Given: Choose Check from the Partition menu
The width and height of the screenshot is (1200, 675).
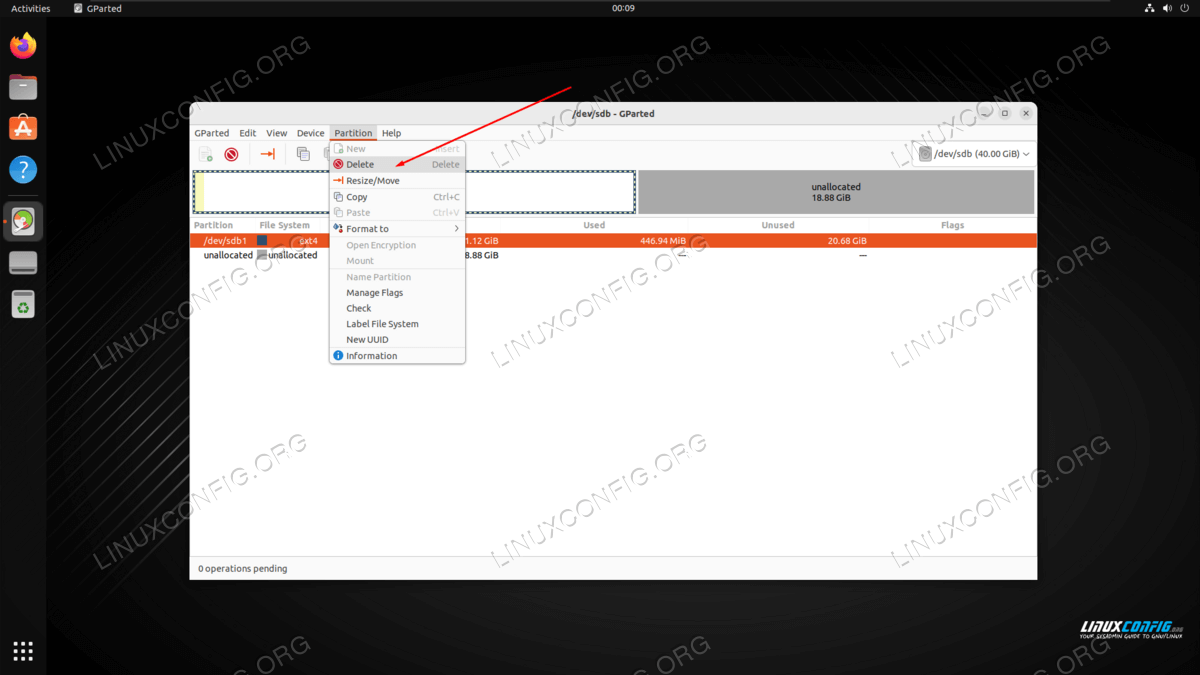Looking at the screenshot, I should click(x=397, y=308).
